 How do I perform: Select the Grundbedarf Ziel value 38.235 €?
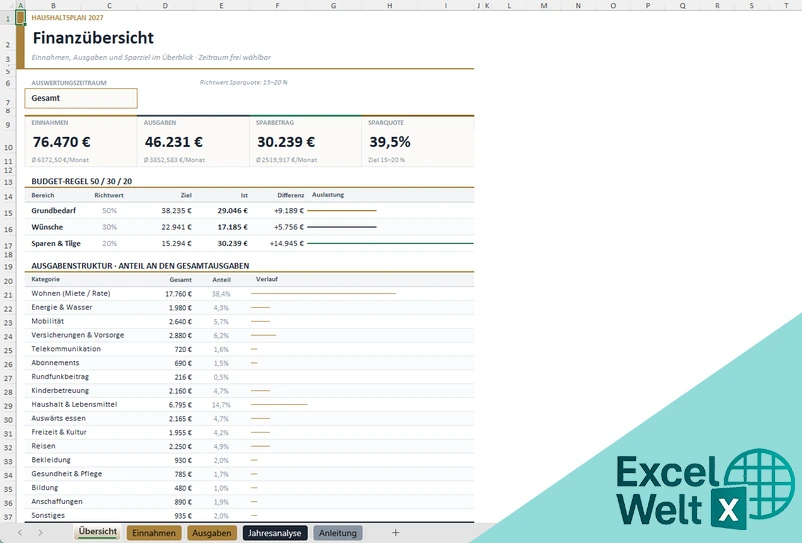click(176, 211)
